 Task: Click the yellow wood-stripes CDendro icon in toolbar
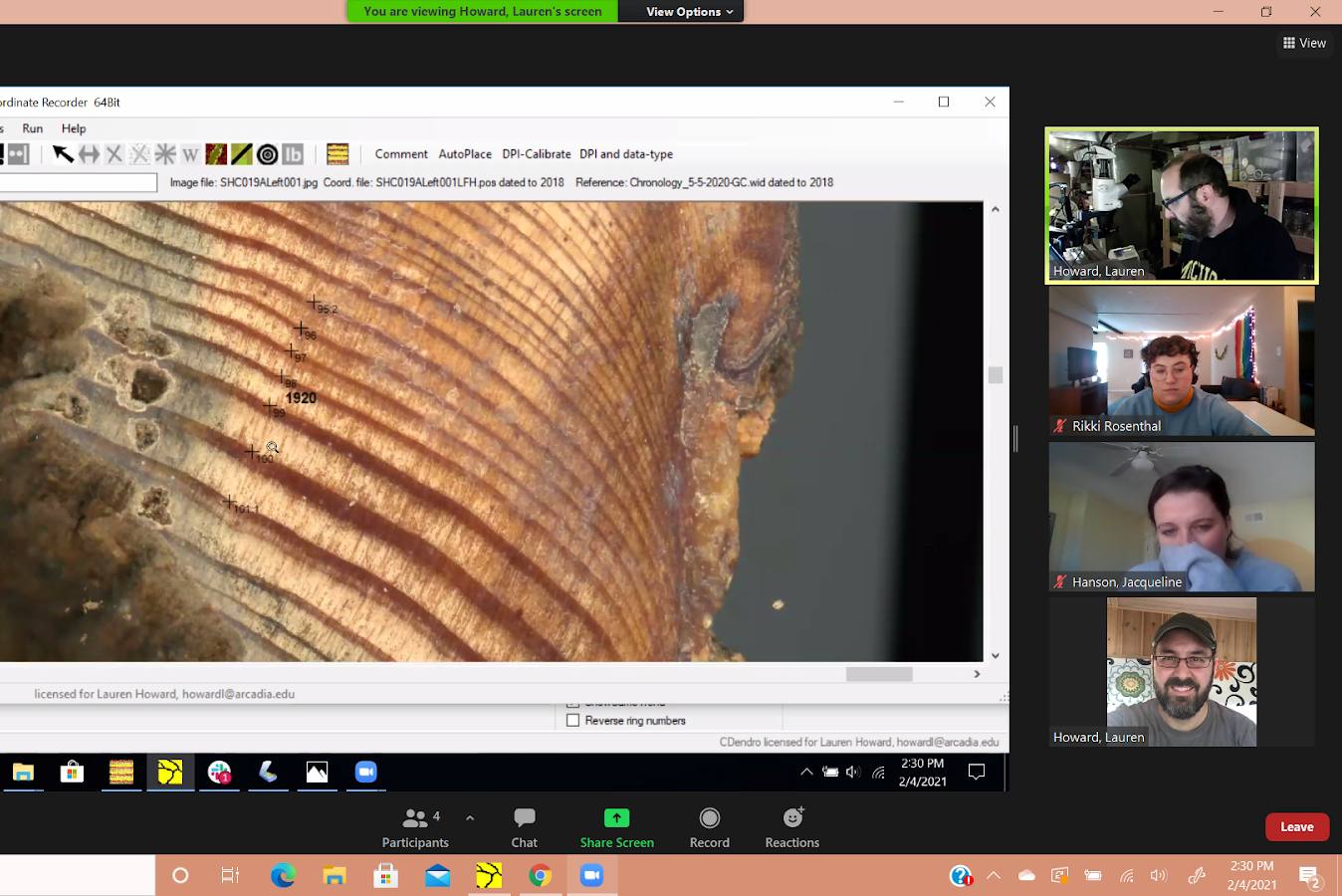pos(337,154)
